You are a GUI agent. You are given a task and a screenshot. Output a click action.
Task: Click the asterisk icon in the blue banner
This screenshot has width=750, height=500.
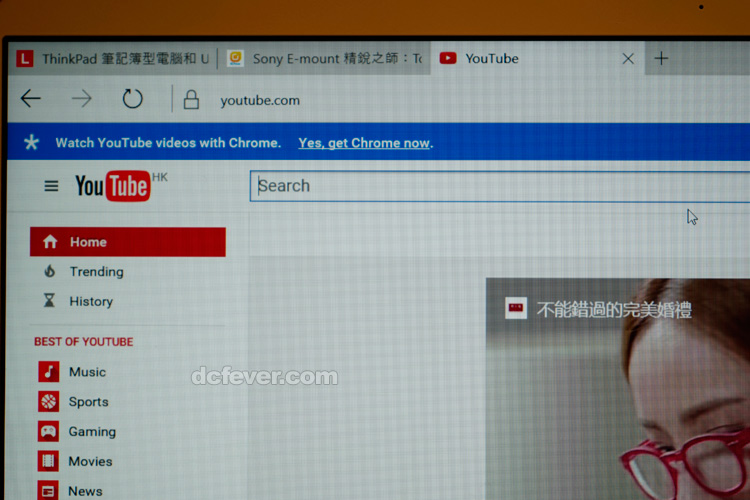point(32,143)
